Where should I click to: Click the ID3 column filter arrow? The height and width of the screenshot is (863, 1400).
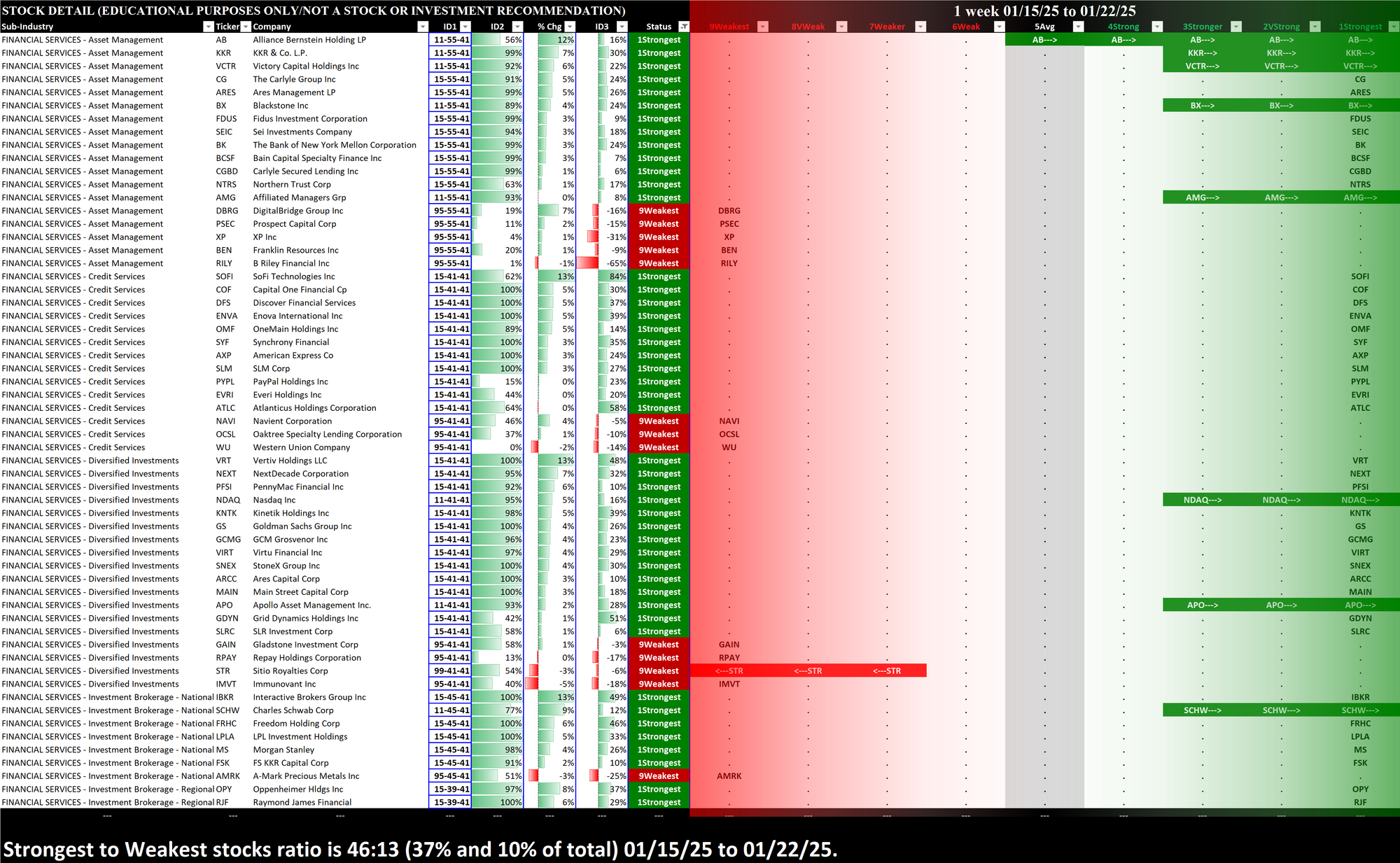point(622,27)
